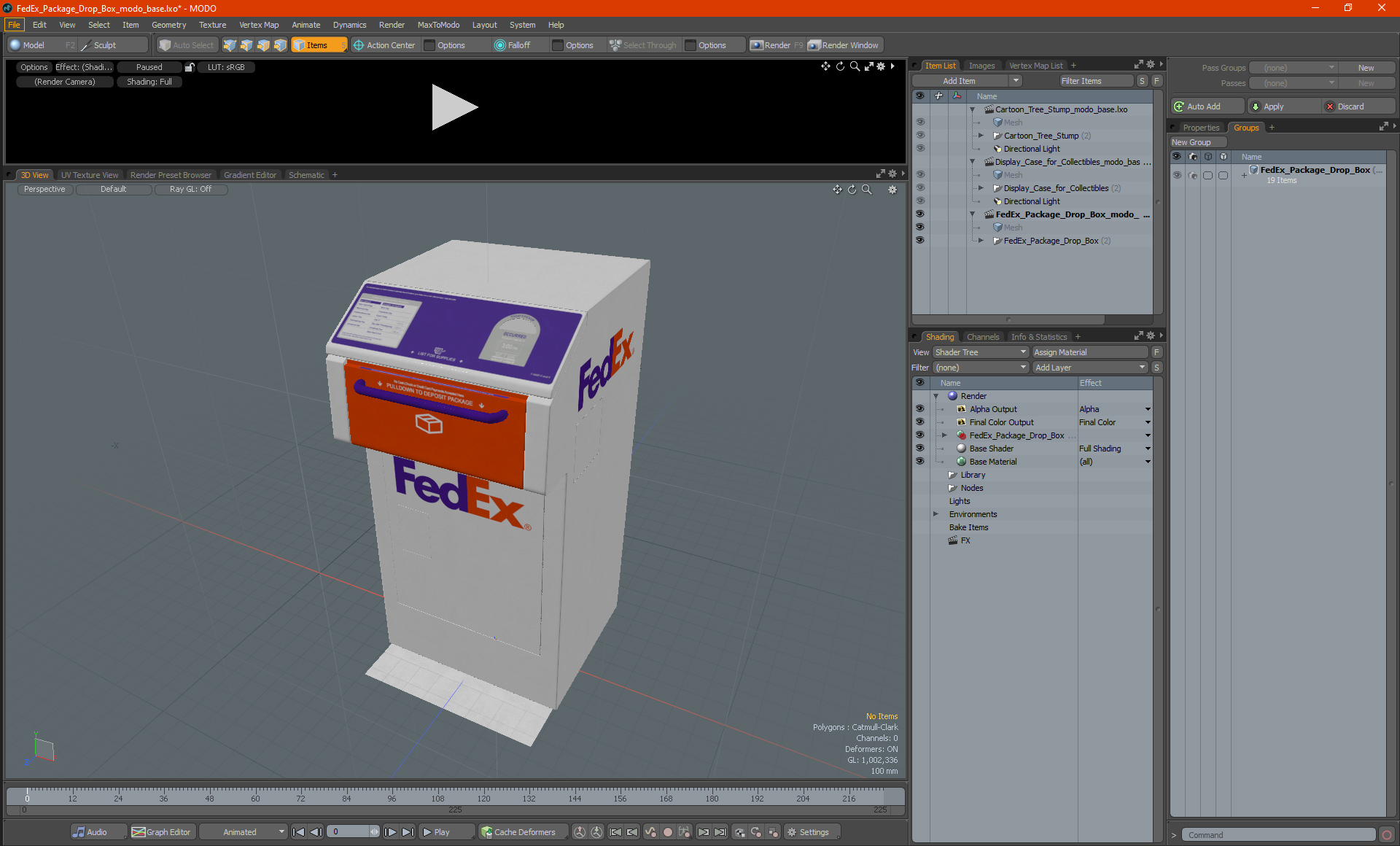
Task: Collapse the Render tree node
Action: click(936, 396)
